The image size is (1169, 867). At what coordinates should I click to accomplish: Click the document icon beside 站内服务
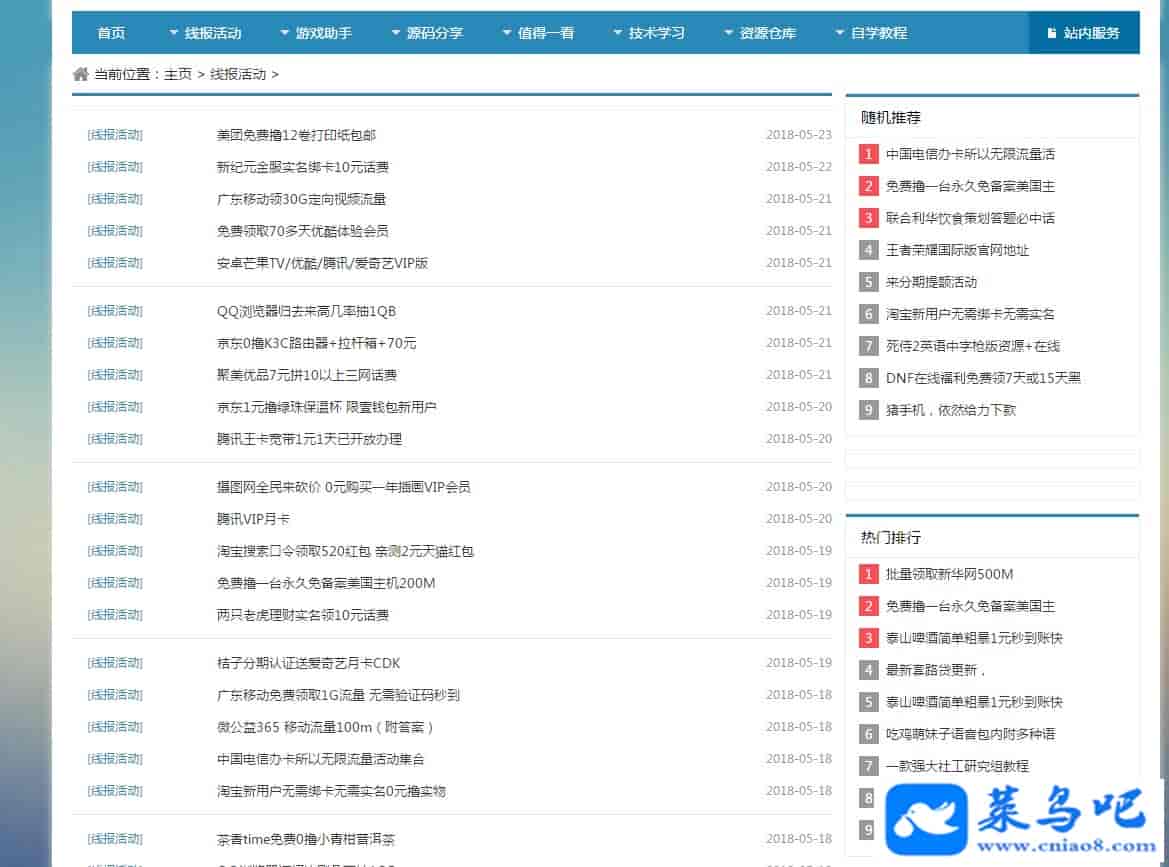tap(1051, 33)
